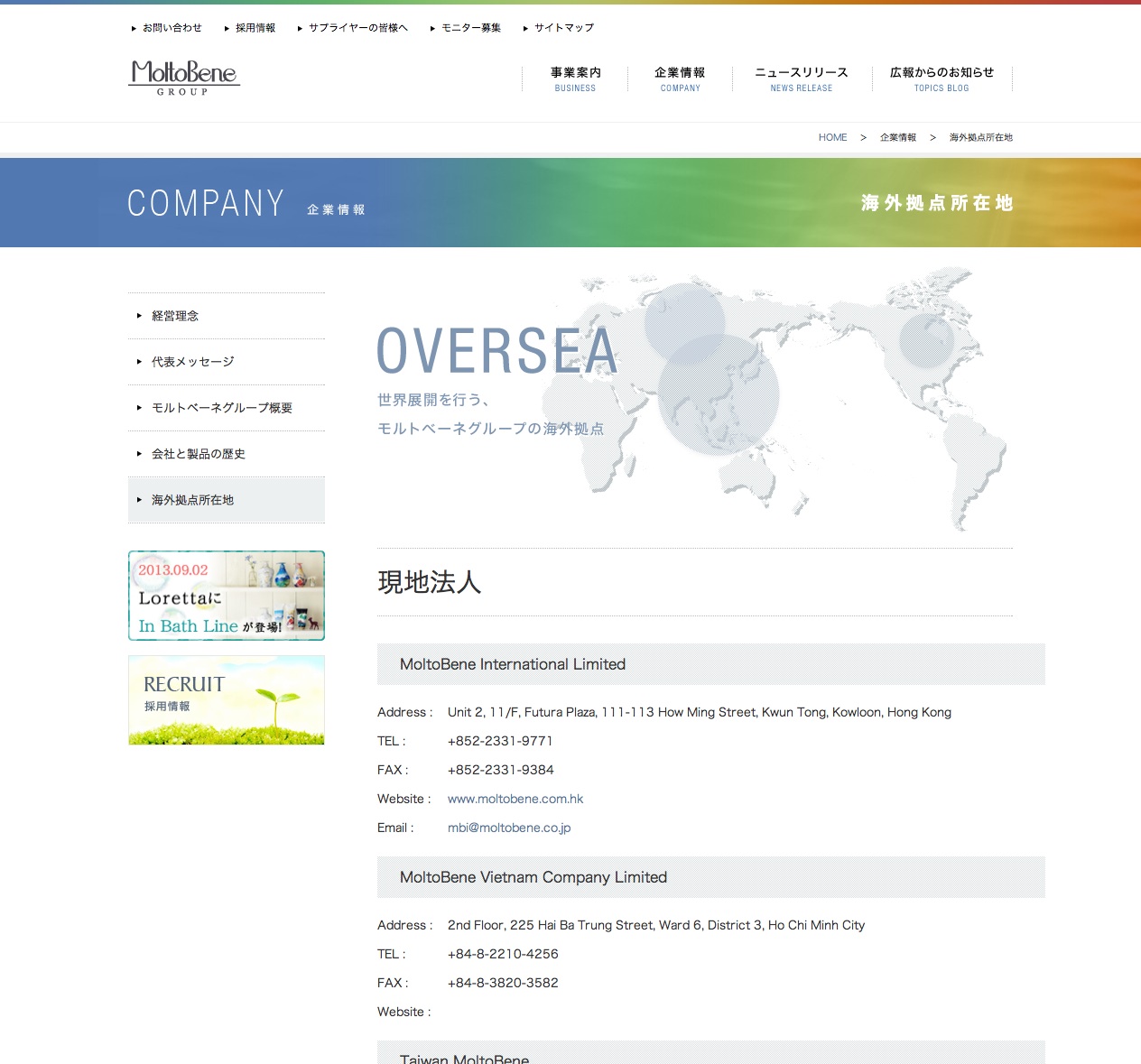
Task: Open the 企業情報 COMPANY menu
Action: (680, 79)
